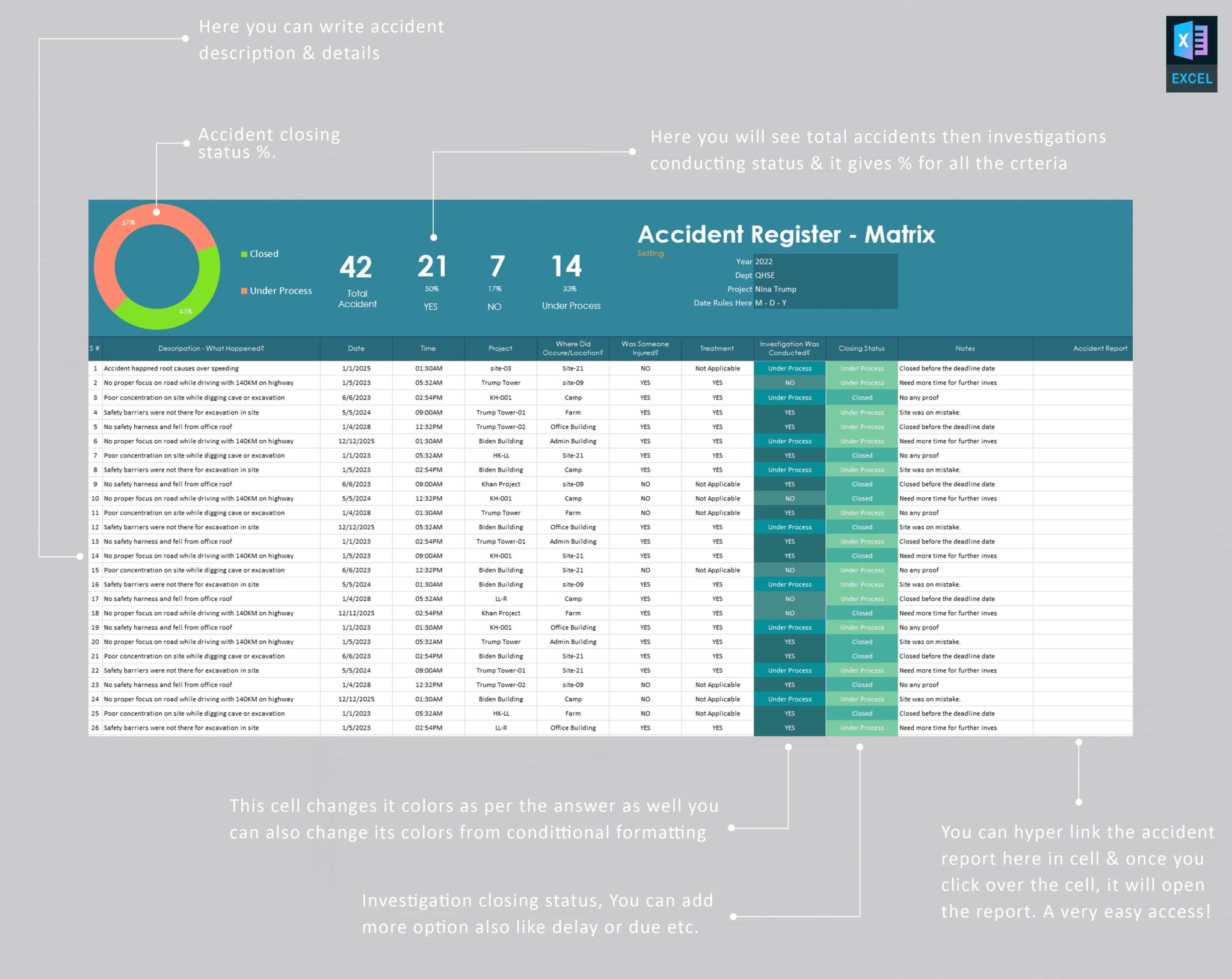Image resolution: width=1232 pixels, height=979 pixels.
Task: Click the Notes cell saying 'No any proof'
Action: (919, 397)
